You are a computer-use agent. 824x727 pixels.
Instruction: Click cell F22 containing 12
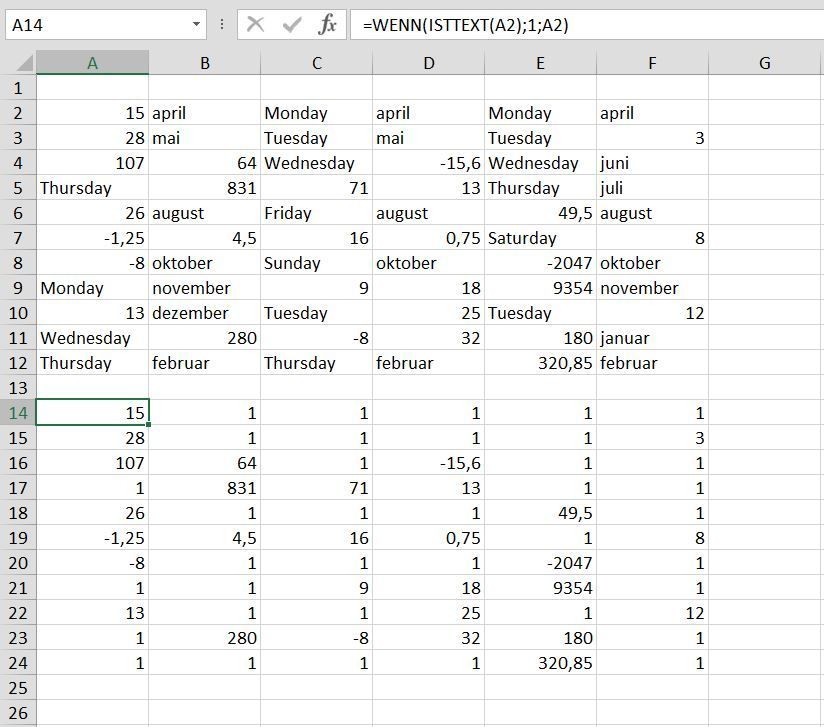tap(653, 612)
